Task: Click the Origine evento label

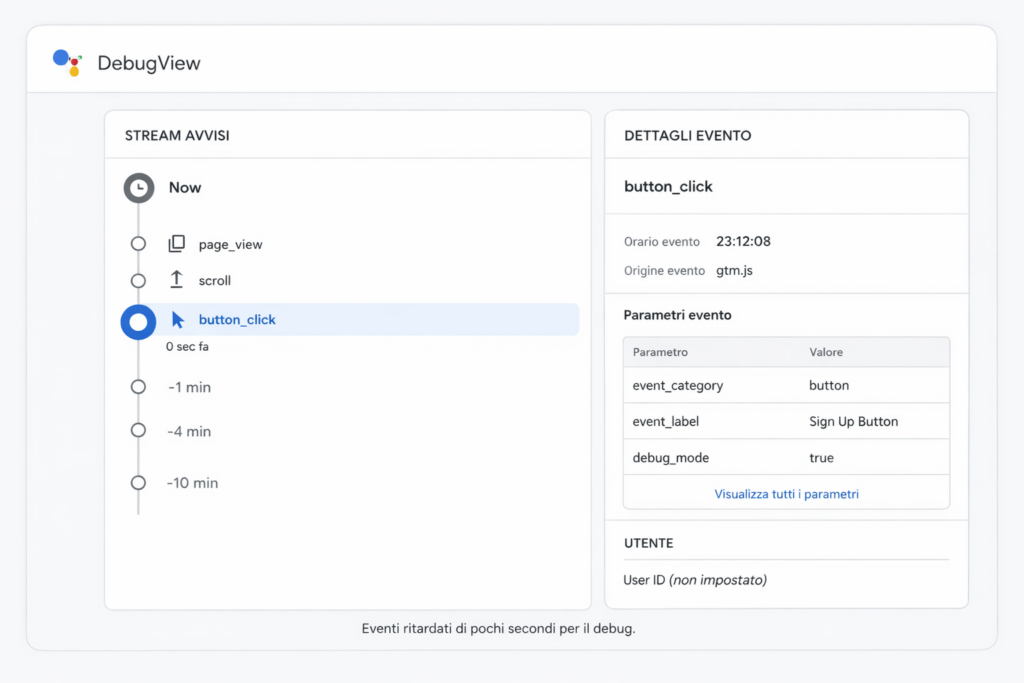Action: click(x=664, y=270)
